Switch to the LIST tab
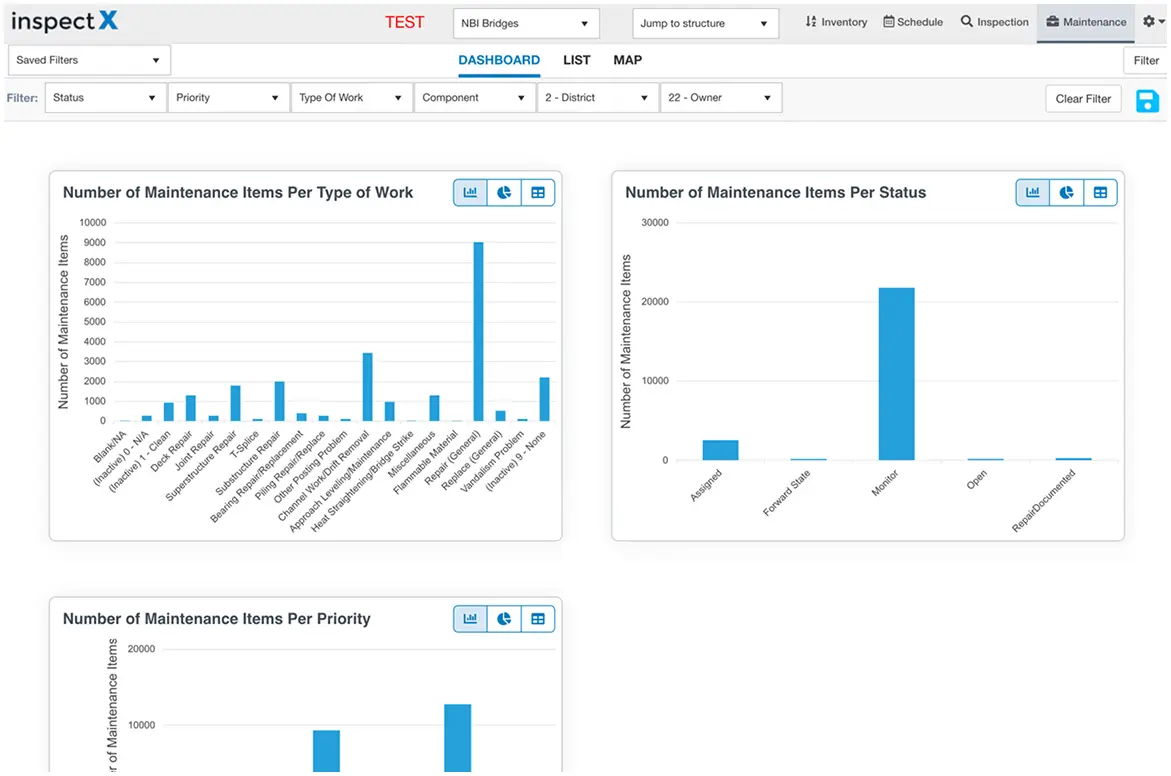Image resolution: width=1171 pixels, height=776 pixels. coord(576,60)
